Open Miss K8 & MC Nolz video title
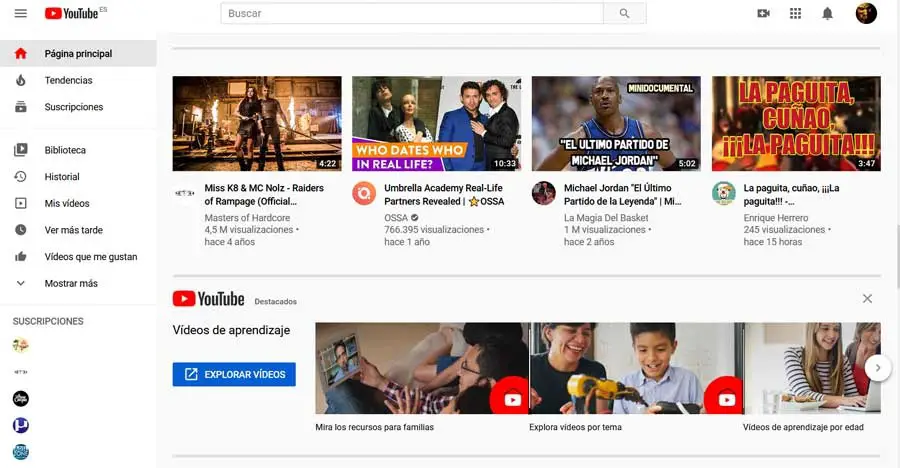900x468 pixels. click(x=264, y=195)
